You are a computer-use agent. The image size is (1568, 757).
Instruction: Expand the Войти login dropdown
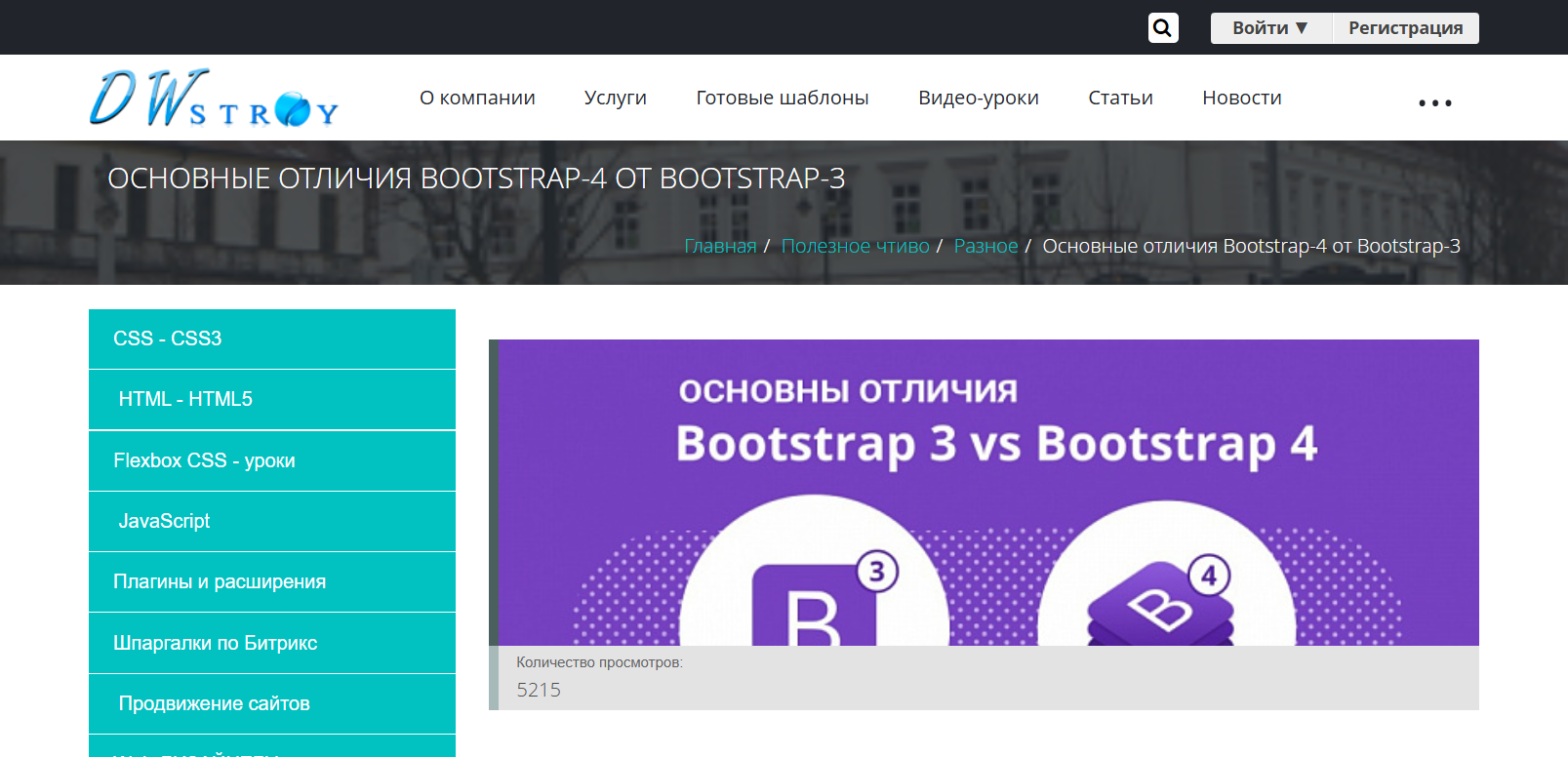[1270, 28]
